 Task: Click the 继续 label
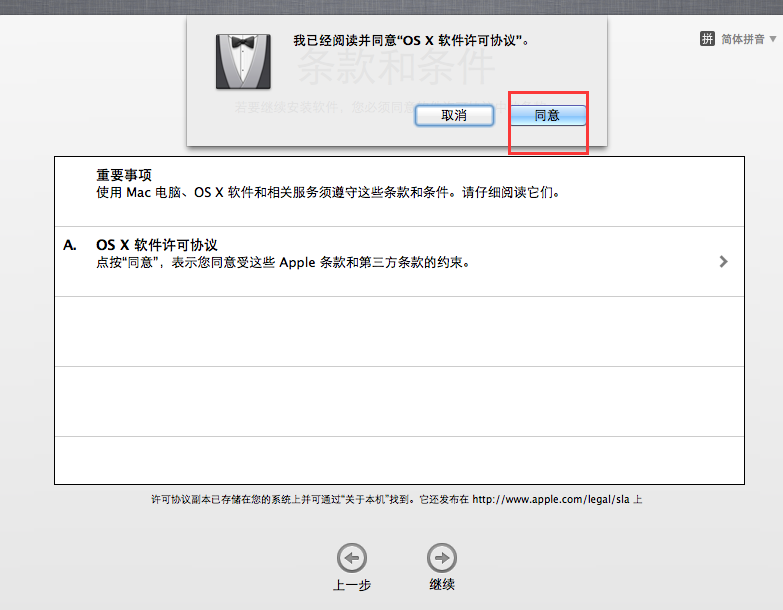click(x=442, y=584)
